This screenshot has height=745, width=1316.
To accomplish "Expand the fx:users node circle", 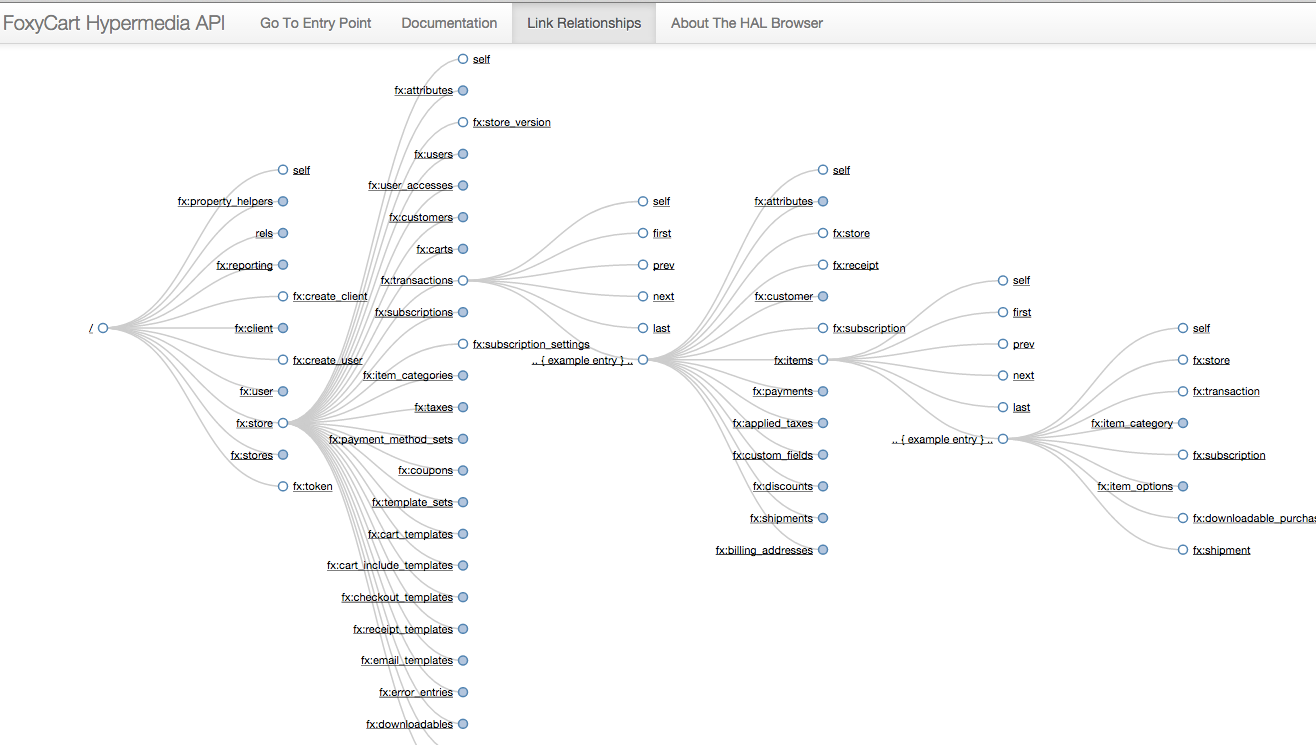I will (x=463, y=154).
